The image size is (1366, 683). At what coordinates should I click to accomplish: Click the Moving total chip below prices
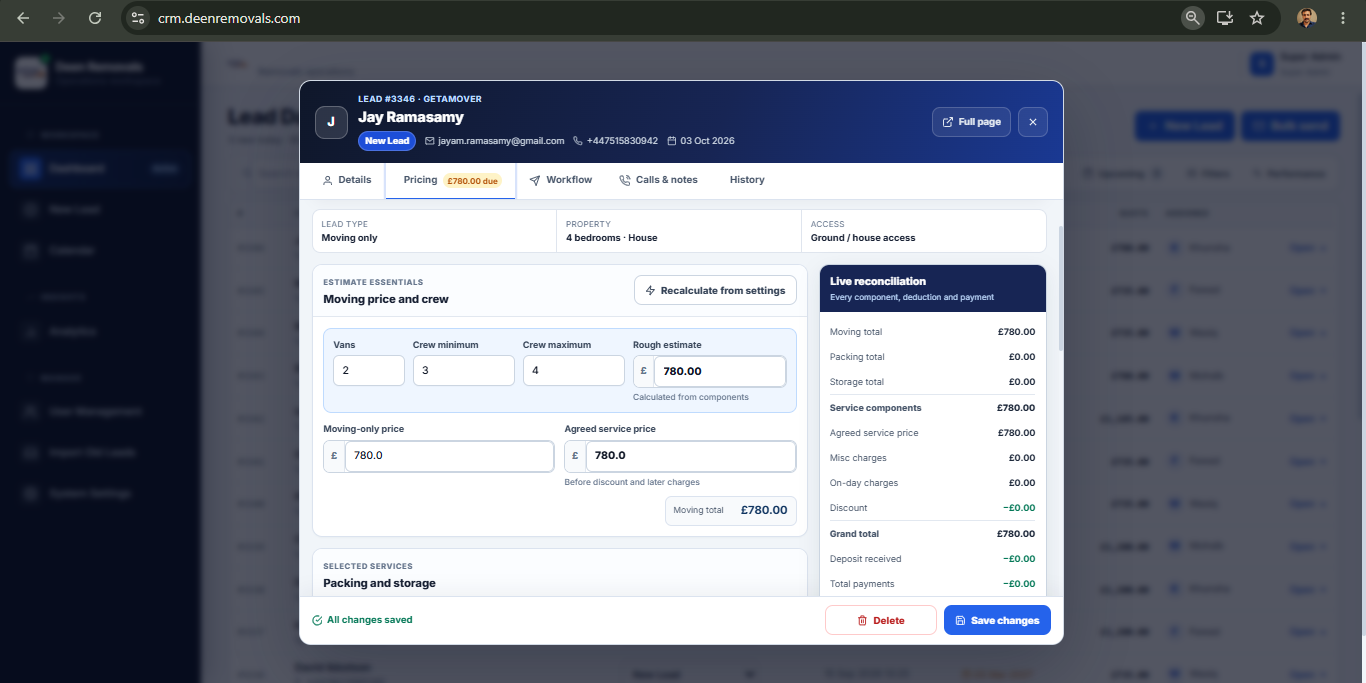pos(731,510)
